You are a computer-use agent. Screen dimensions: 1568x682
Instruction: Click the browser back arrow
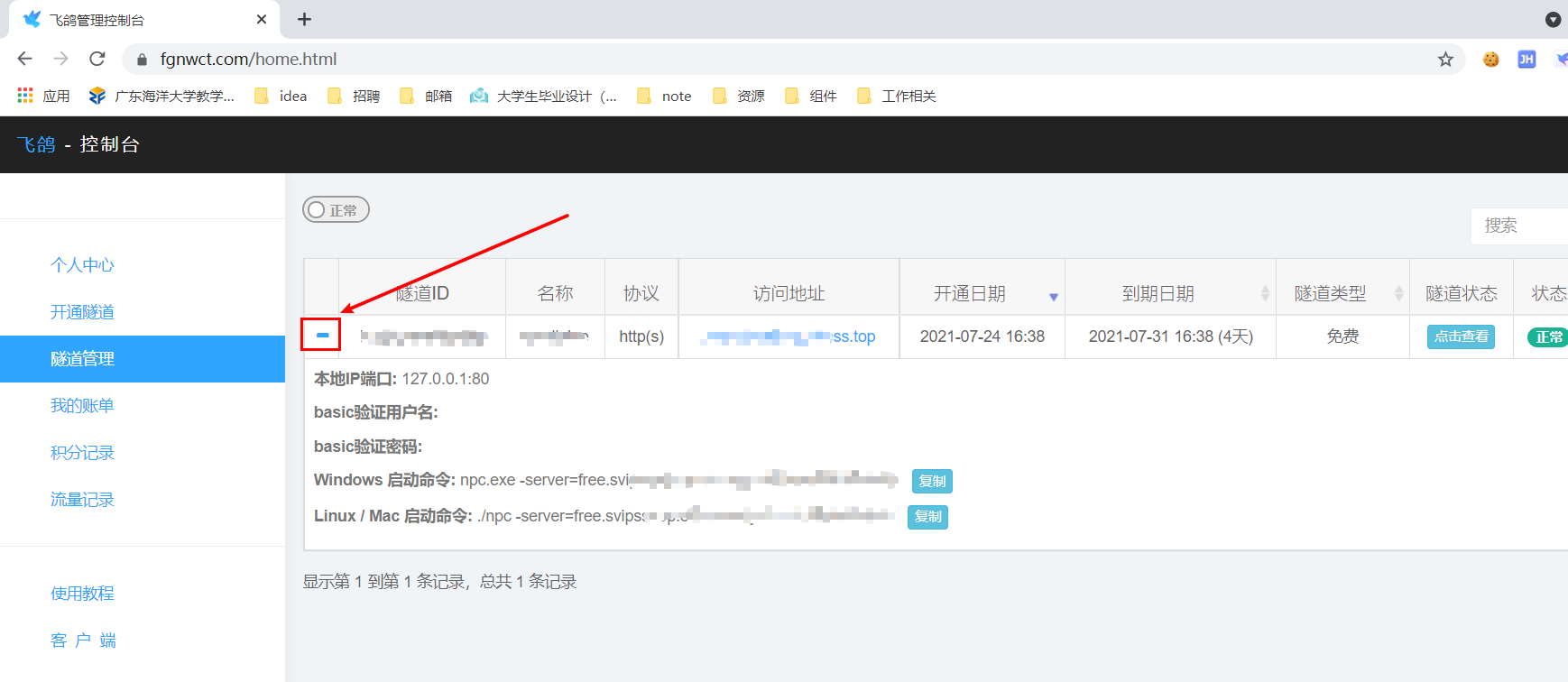coord(24,59)
